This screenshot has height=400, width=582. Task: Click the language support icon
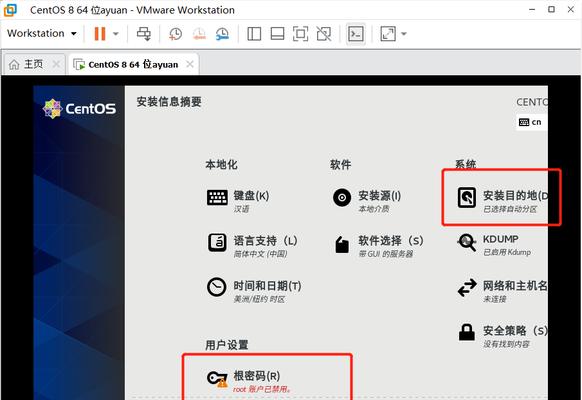coord(217,242)
